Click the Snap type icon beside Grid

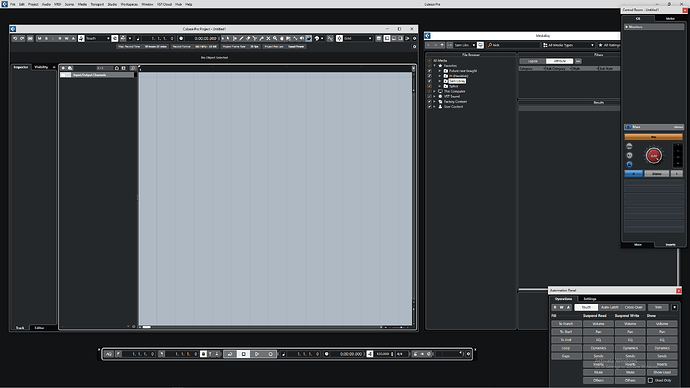(x=339, y=38)
